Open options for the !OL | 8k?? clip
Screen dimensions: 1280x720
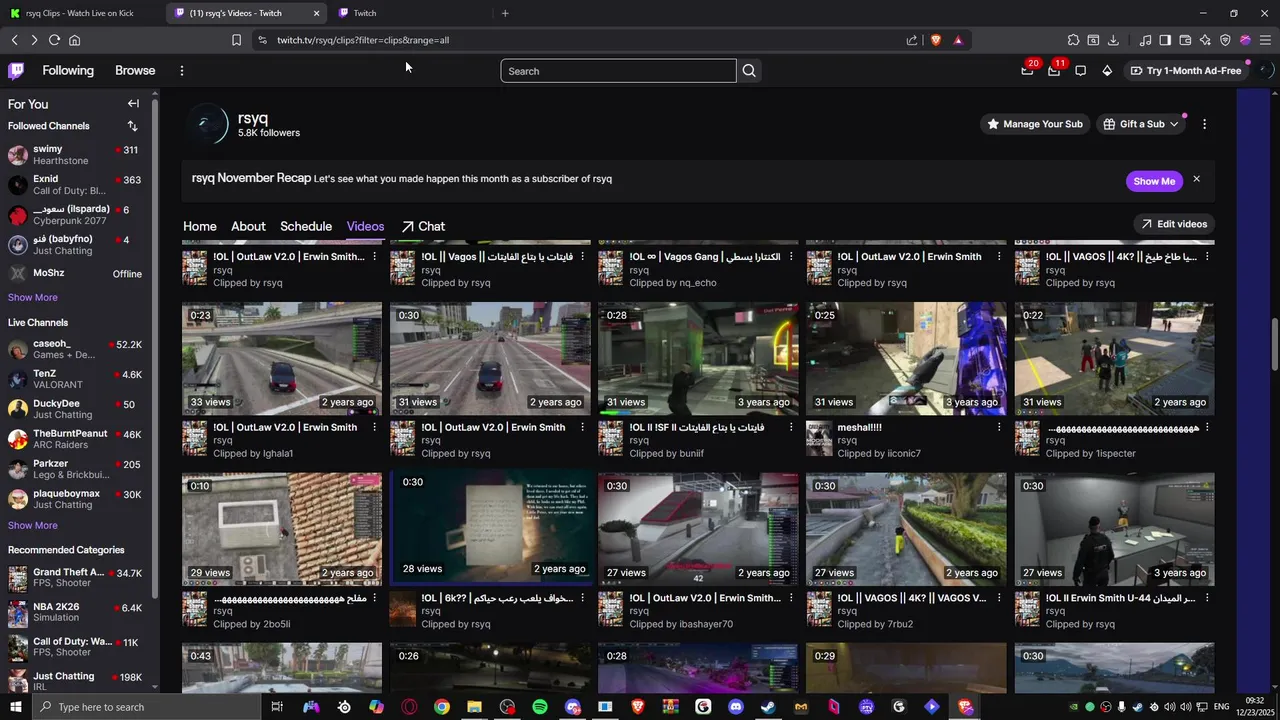(x=582, y=598)
